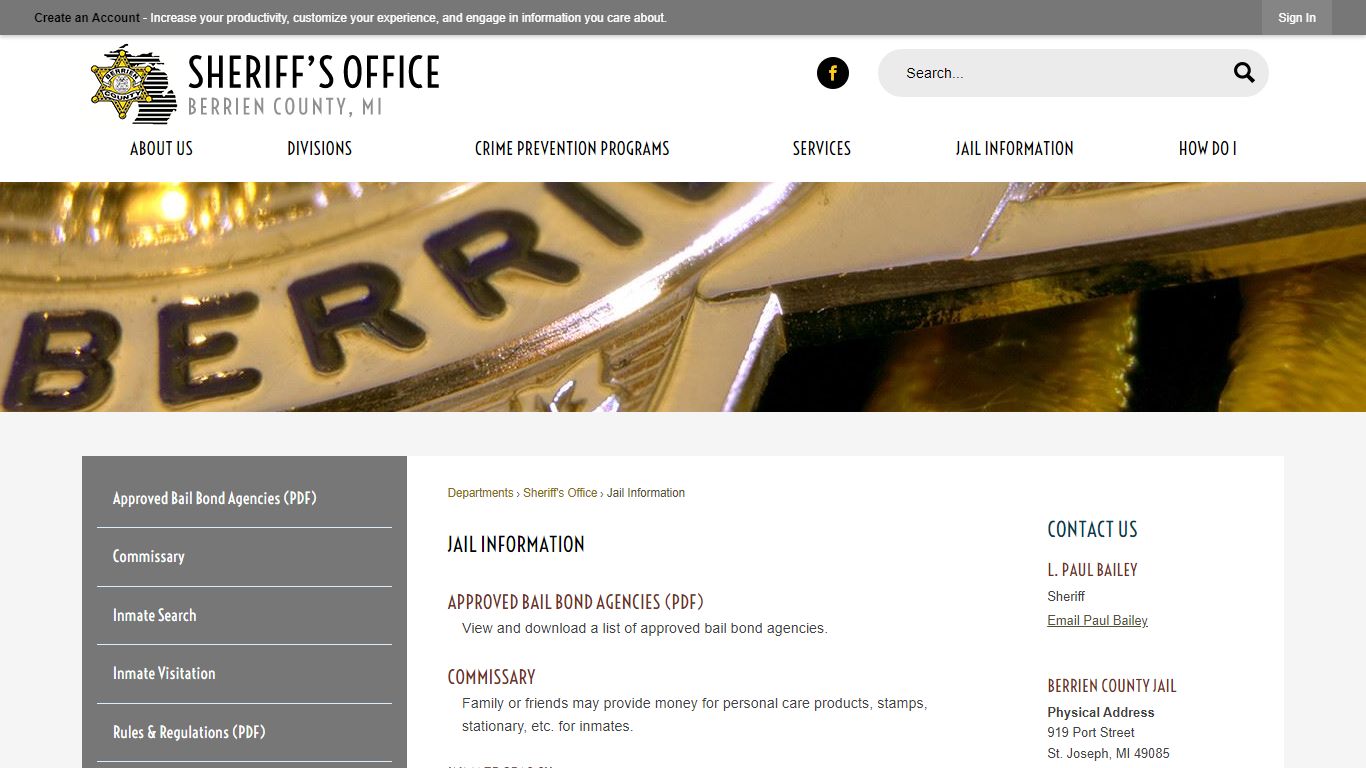The width and height of the screenshot is (1366, 768).
Task: Click Email Paul Bailey link
Action: tap(1097, 620)
